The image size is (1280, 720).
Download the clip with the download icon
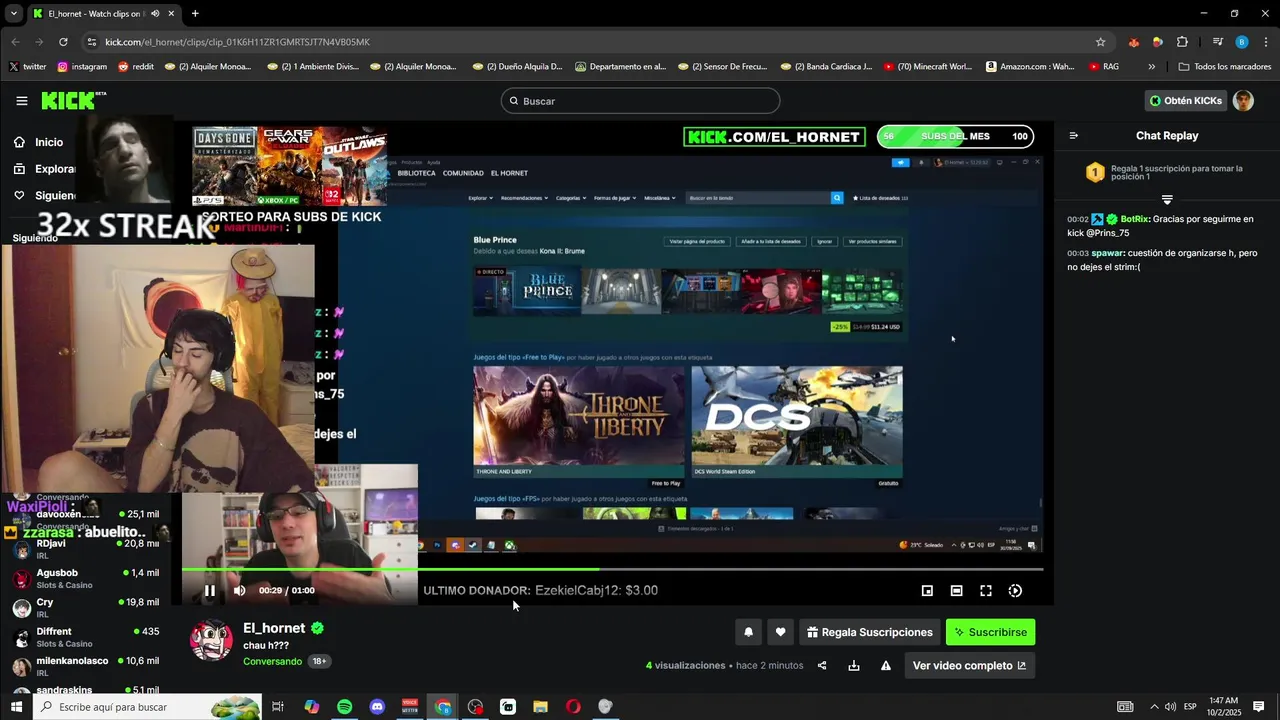click(x=854, y=666)
